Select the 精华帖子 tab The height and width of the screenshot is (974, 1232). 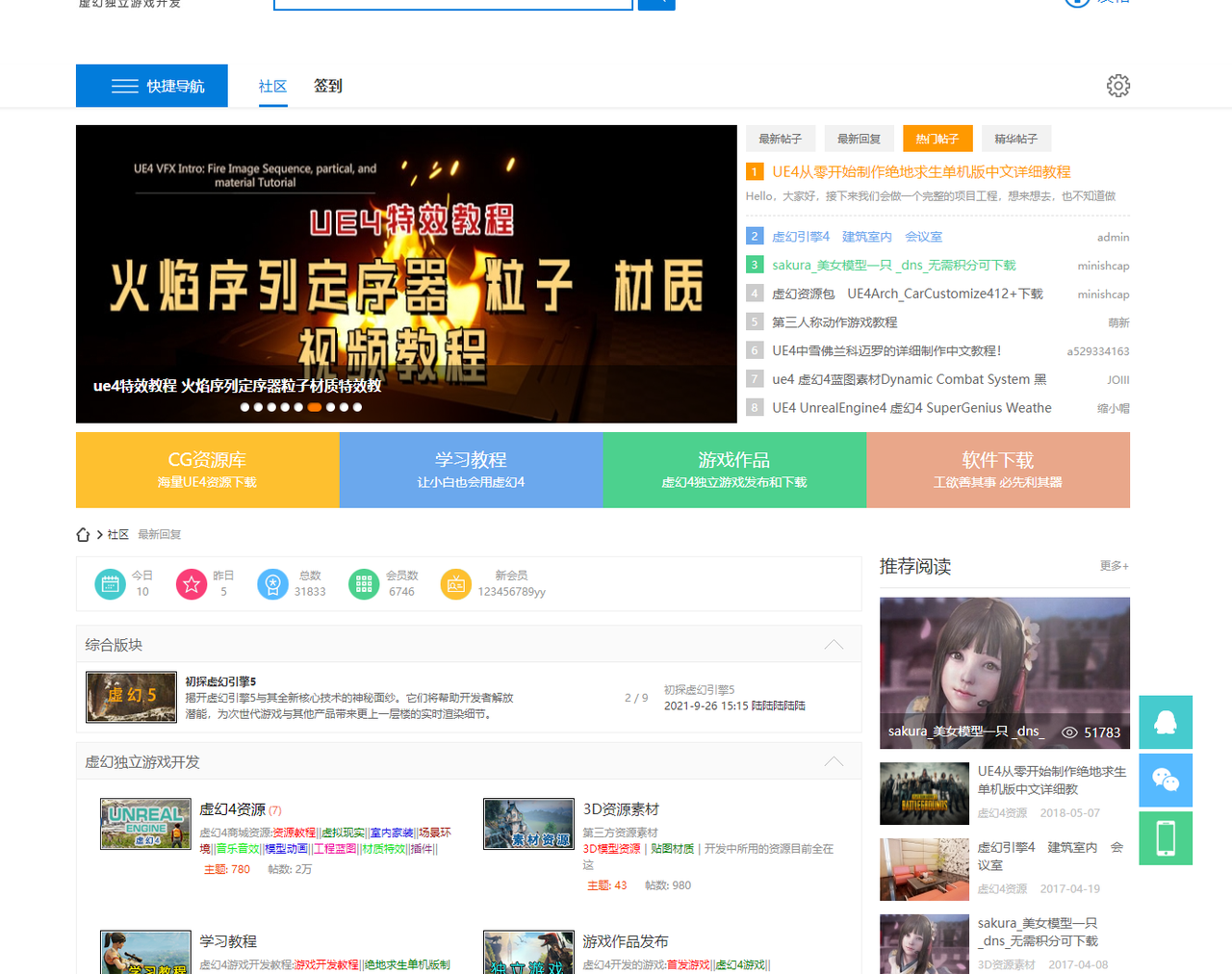point(1016,139)
